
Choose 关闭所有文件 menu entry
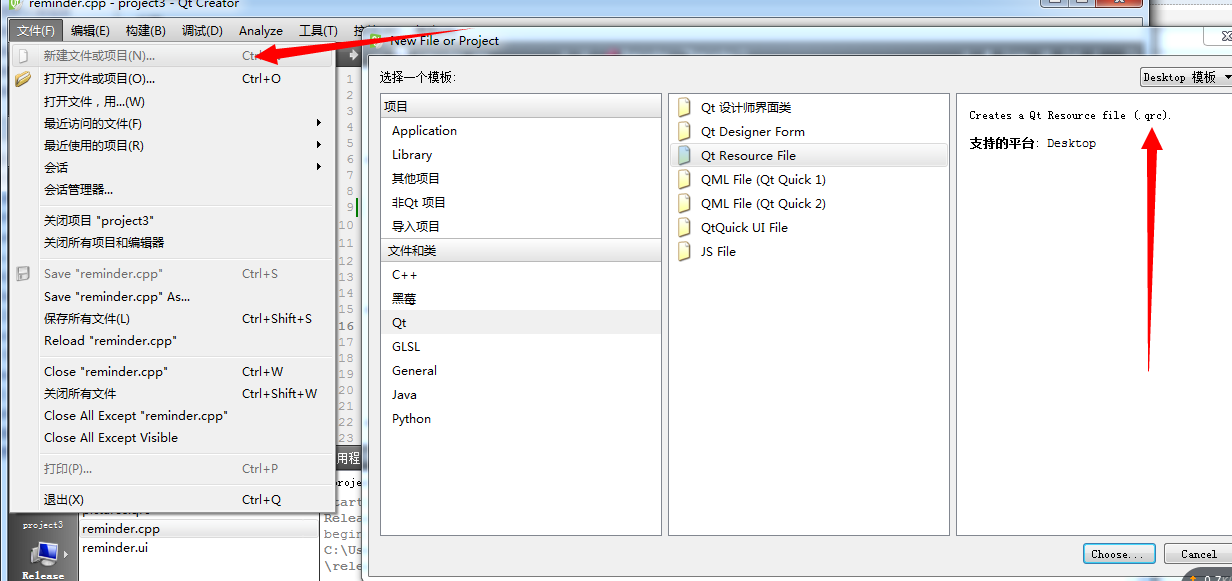(172, 393)
